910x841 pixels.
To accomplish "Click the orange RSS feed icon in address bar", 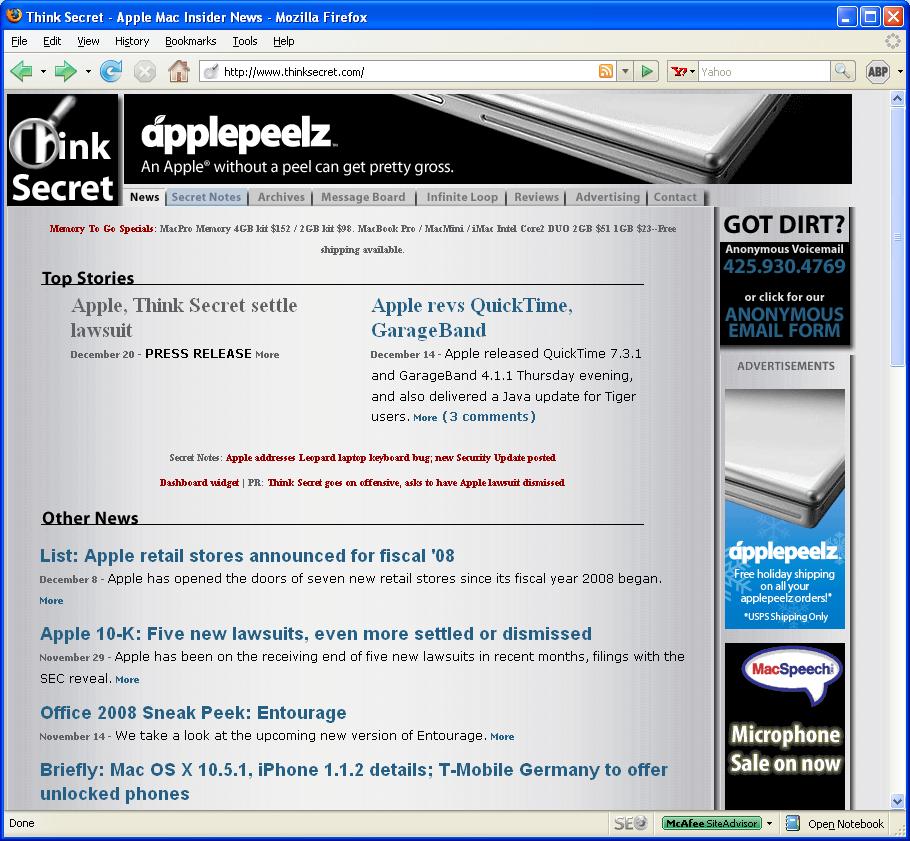I will click(x=605, y=71).
